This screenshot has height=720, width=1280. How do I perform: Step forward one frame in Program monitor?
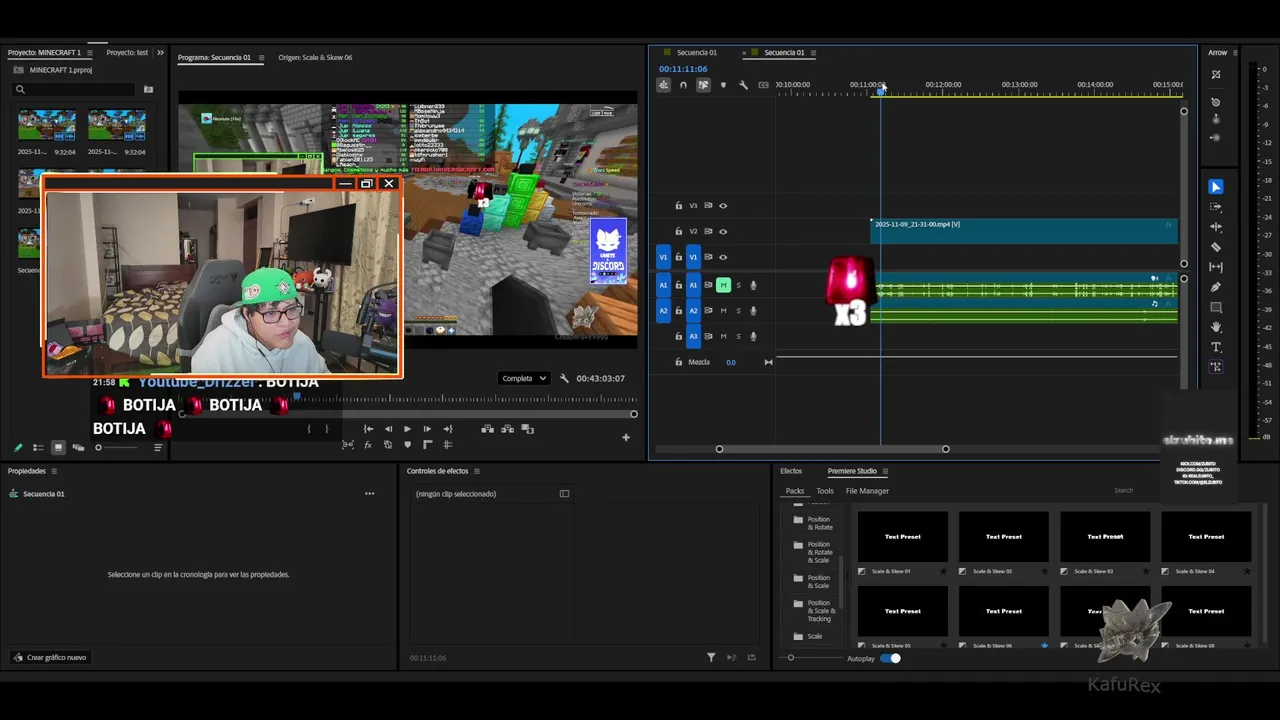(427, 429)
